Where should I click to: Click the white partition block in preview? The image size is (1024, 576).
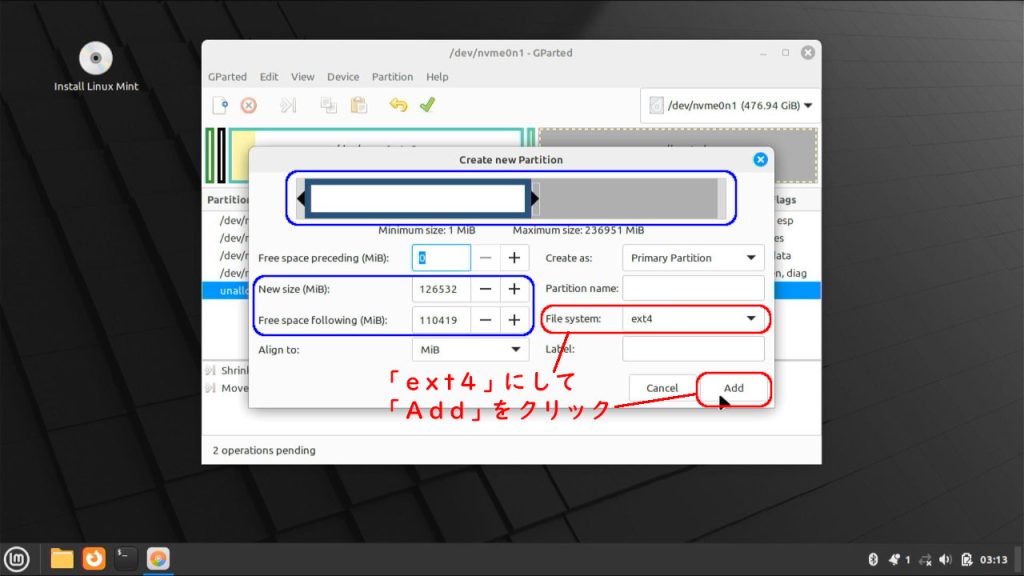[x=418, y=199]
